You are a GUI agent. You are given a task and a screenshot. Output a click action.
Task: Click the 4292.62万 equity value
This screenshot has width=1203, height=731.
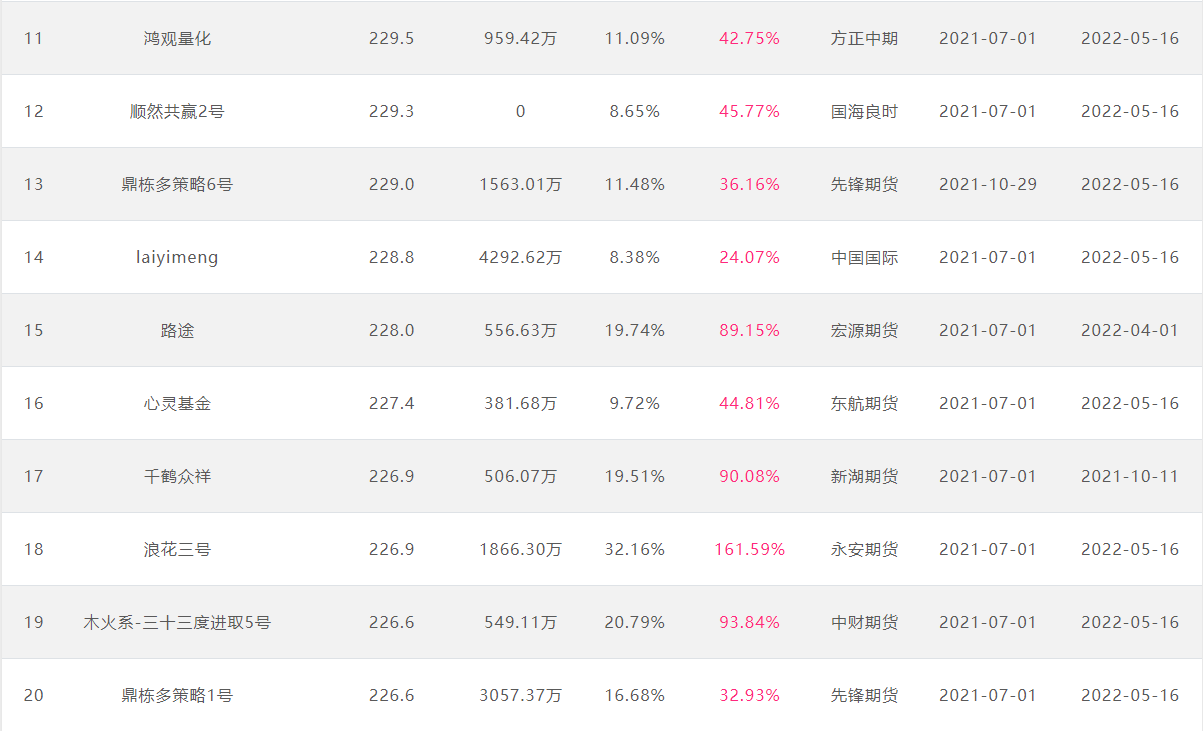[x=520, y=258]
